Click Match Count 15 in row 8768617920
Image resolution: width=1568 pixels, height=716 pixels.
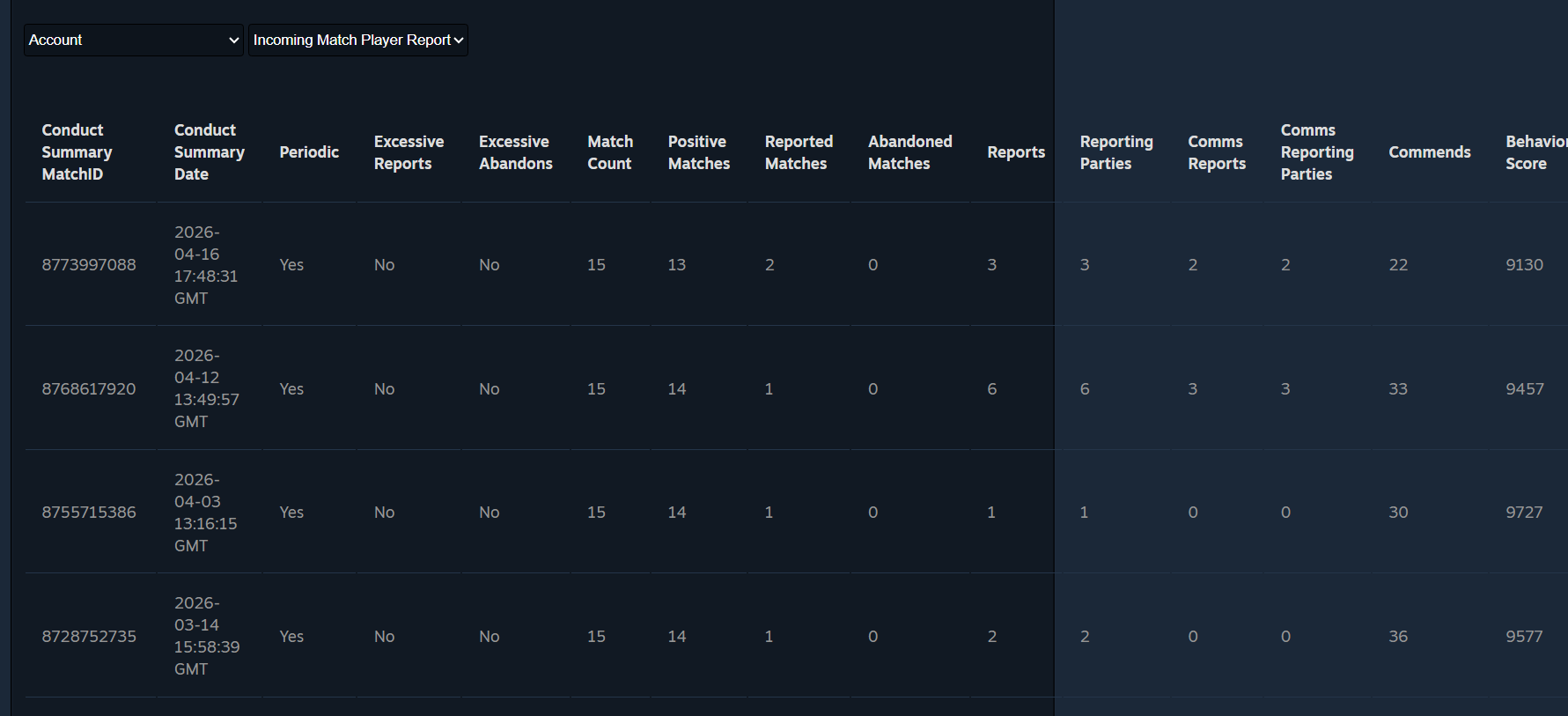(596, 389)
